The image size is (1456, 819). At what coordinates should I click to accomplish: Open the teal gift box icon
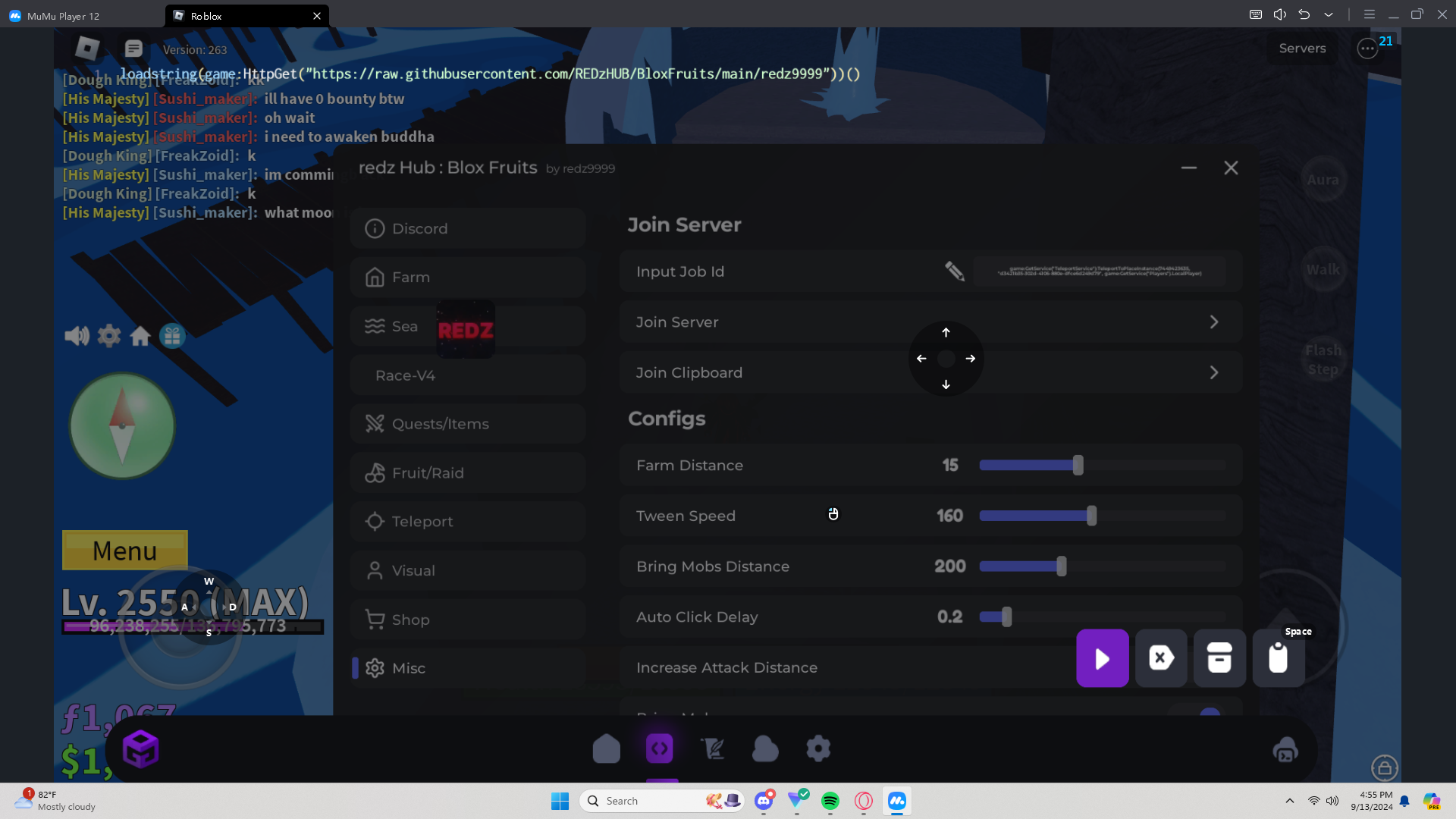click(x=172, y=335)
